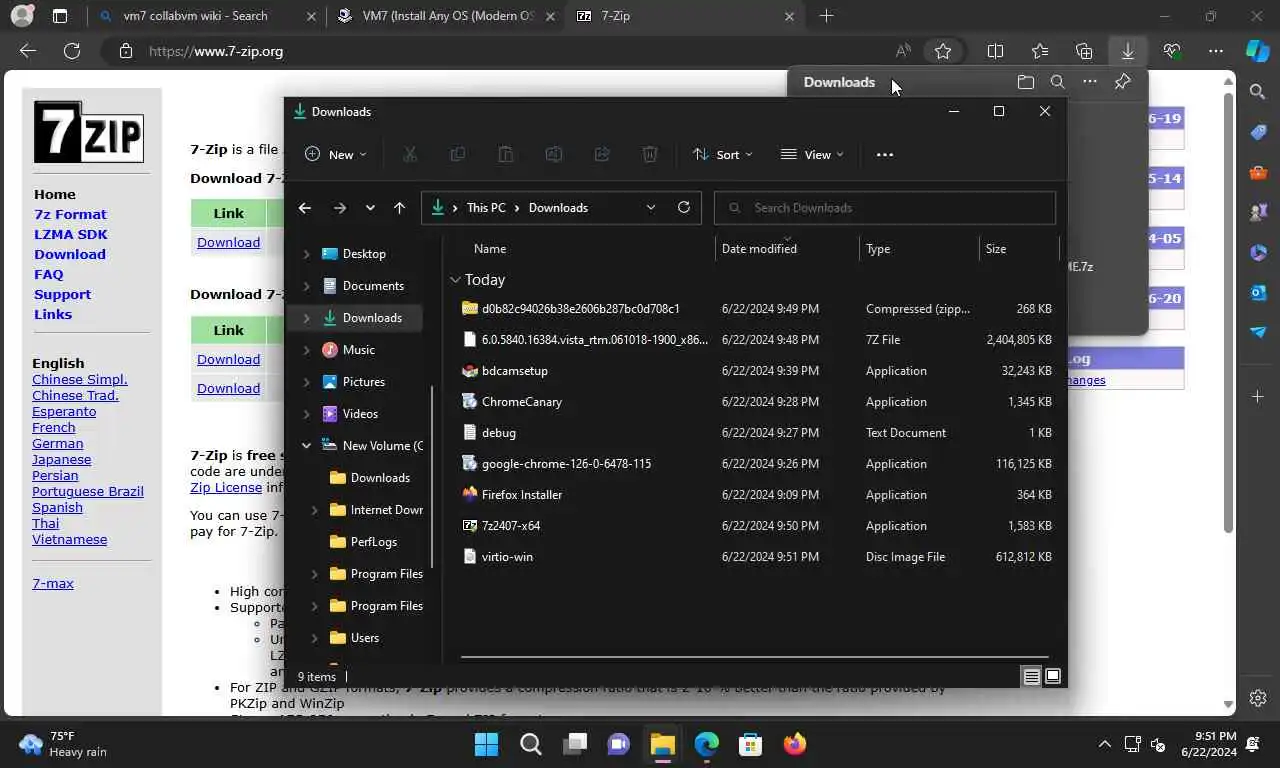Click Edge toolbar Downloads arrow icon

click(x=1127, y=51)
